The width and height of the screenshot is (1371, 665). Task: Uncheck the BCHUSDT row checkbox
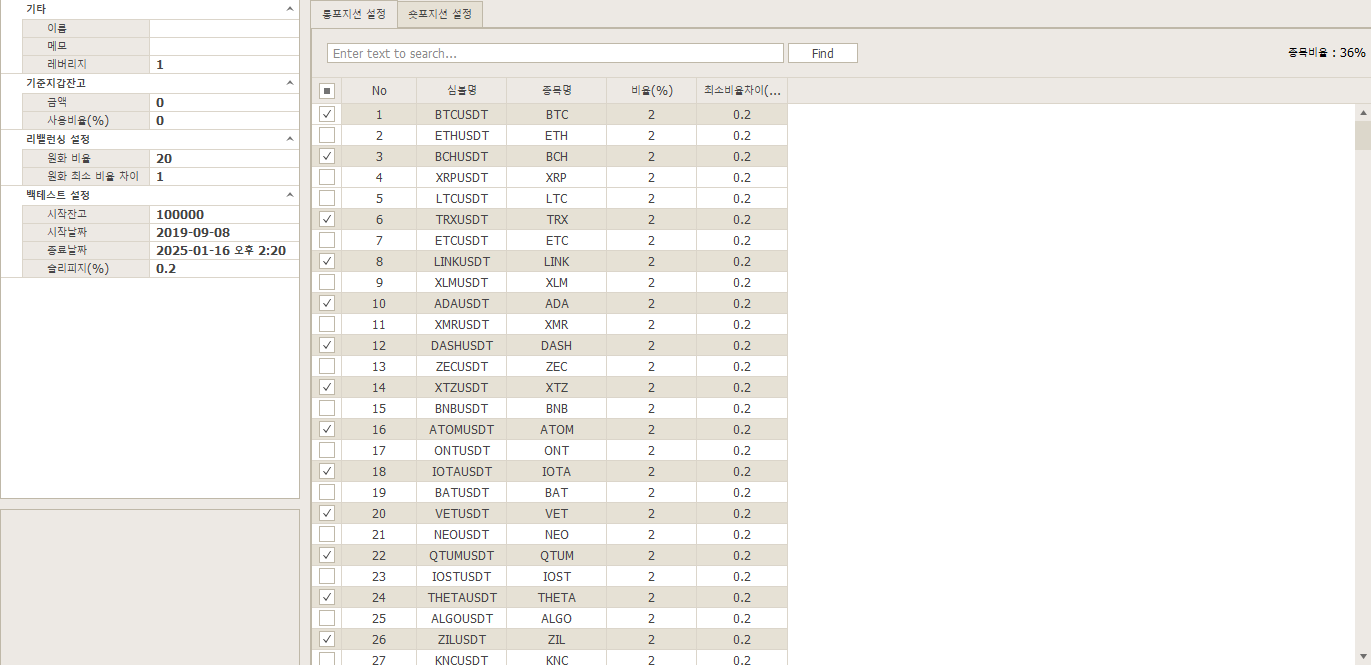click(327, 156)
